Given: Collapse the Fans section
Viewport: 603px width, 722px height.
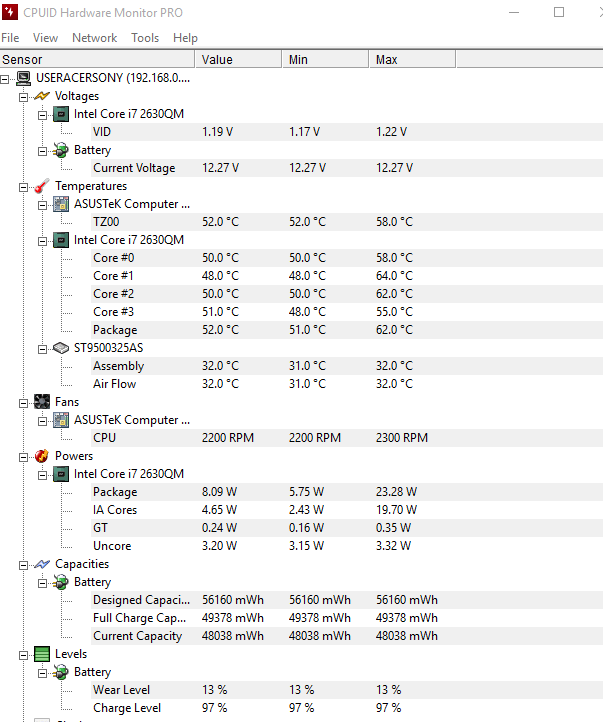Looking at the screenshot, I should click(23, 403).
